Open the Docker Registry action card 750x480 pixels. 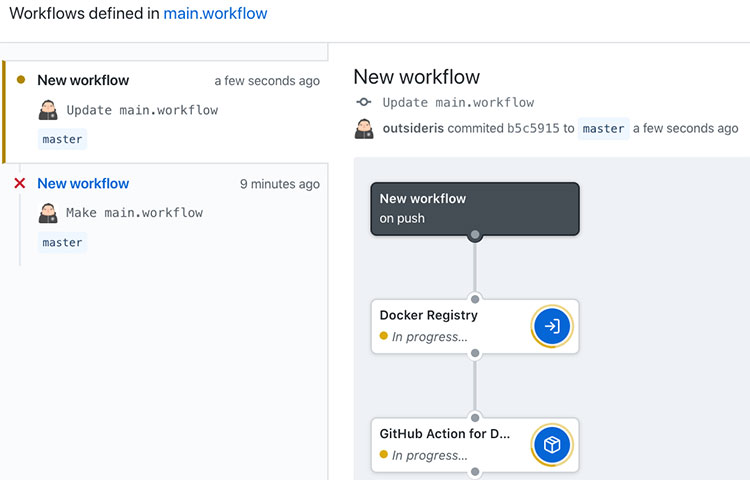coord(475,327)
